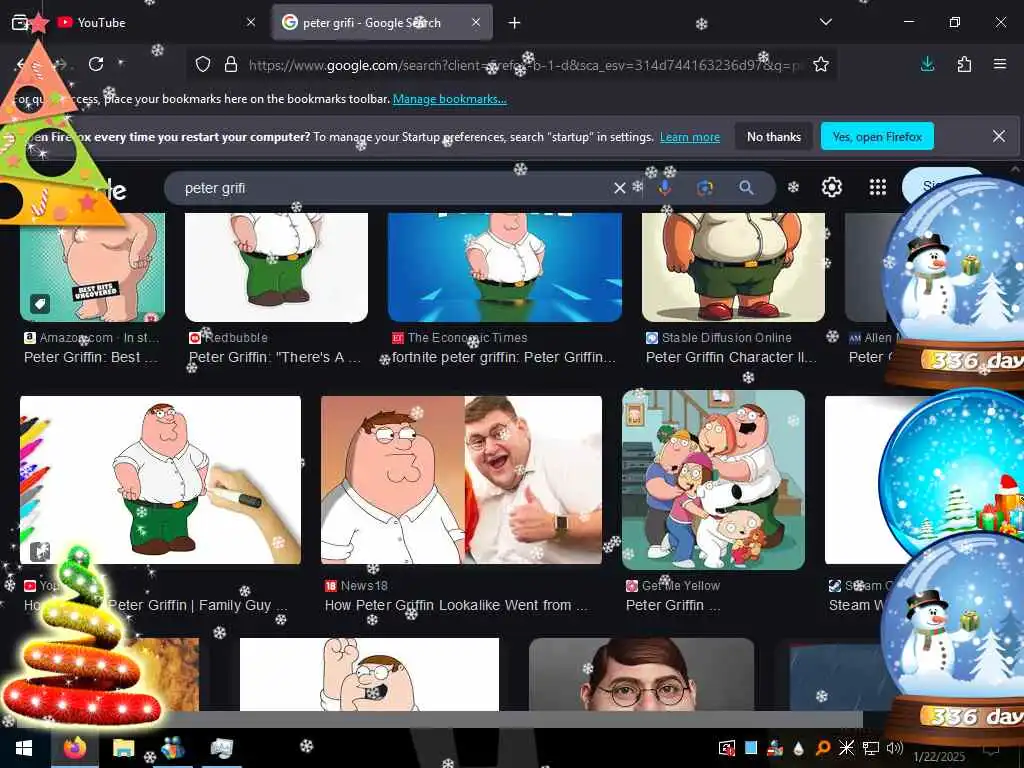Open News18 lookalike image result
Viewport: 1024px width, 768px height.
(461, 480)
